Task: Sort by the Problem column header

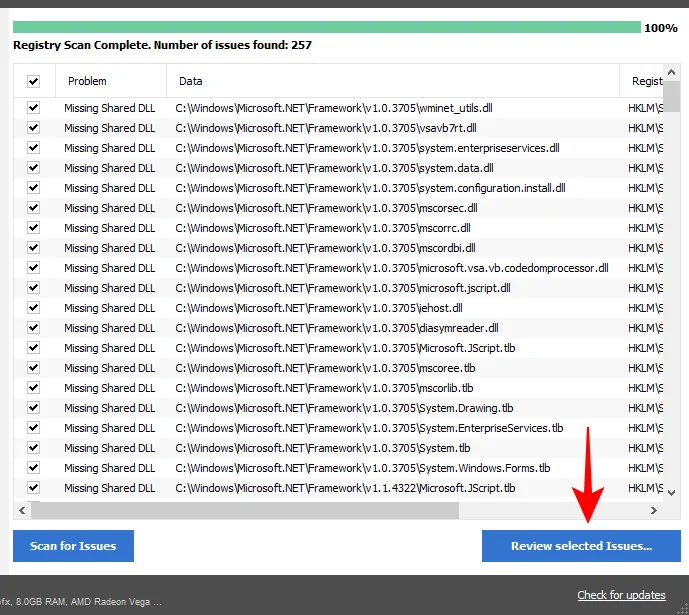Action: pos(88,81)
